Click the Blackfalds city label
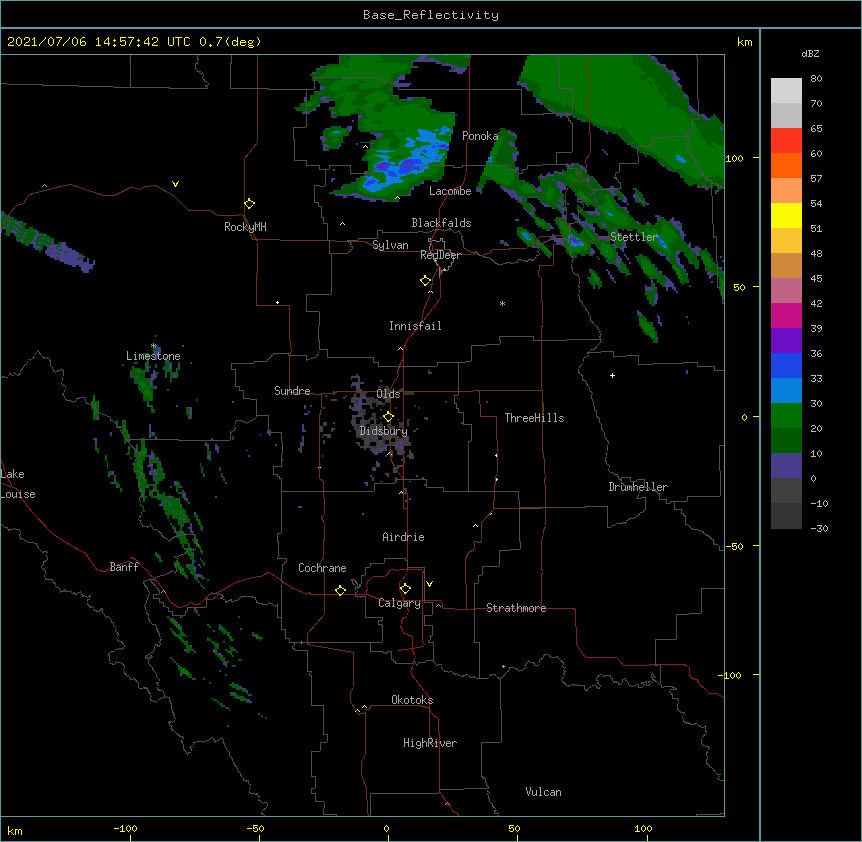The width and height of the screenshot is (862, 842). pyautogui.click(x=441, y=223)
